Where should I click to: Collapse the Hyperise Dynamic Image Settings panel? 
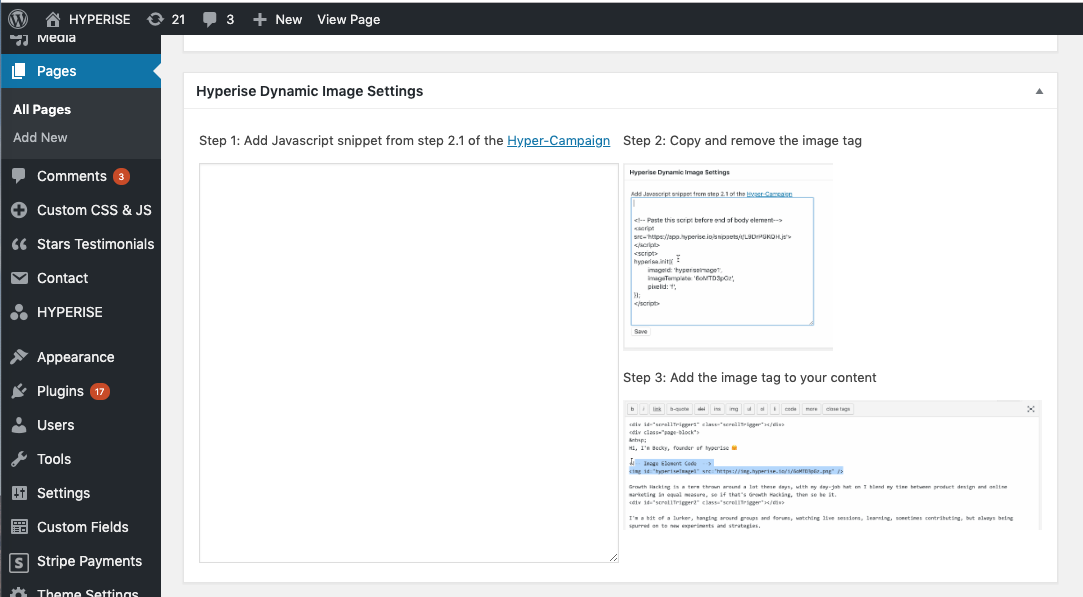(x=1039, y=91)
